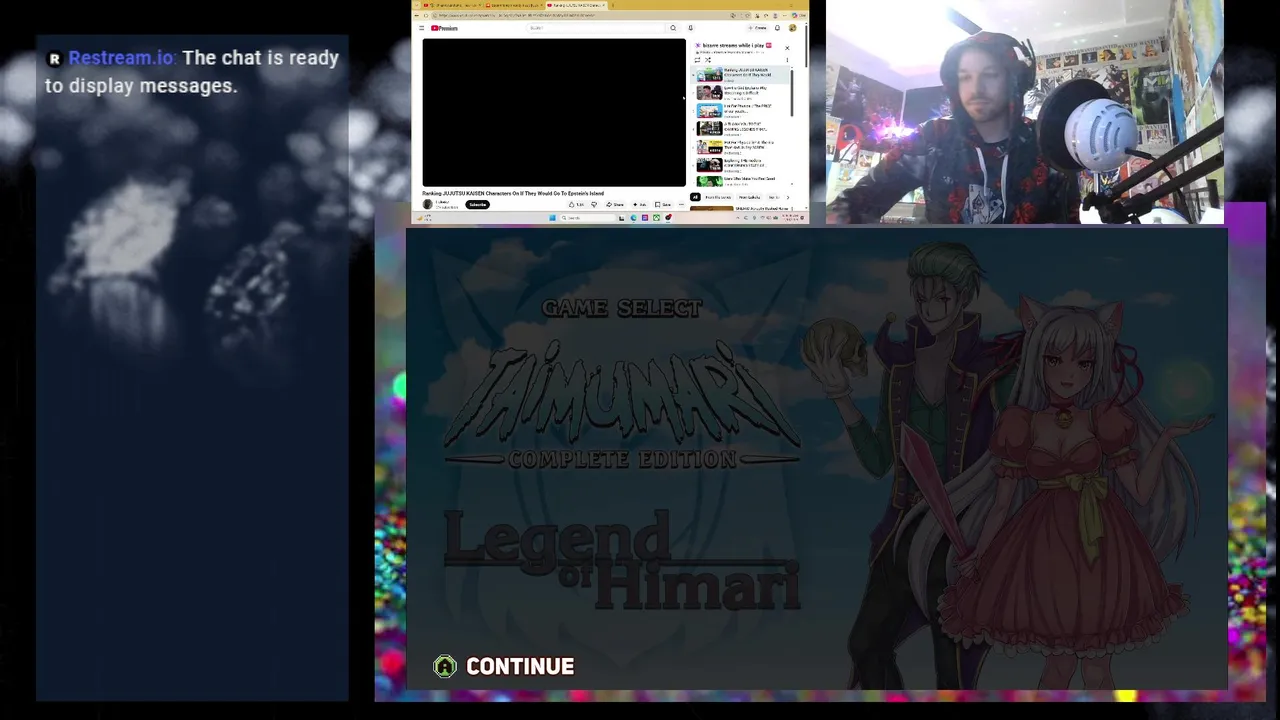Viewport: 1280px width, 720px height.
Task: Save the video to a playlist
Action: (x=662, y=204)
